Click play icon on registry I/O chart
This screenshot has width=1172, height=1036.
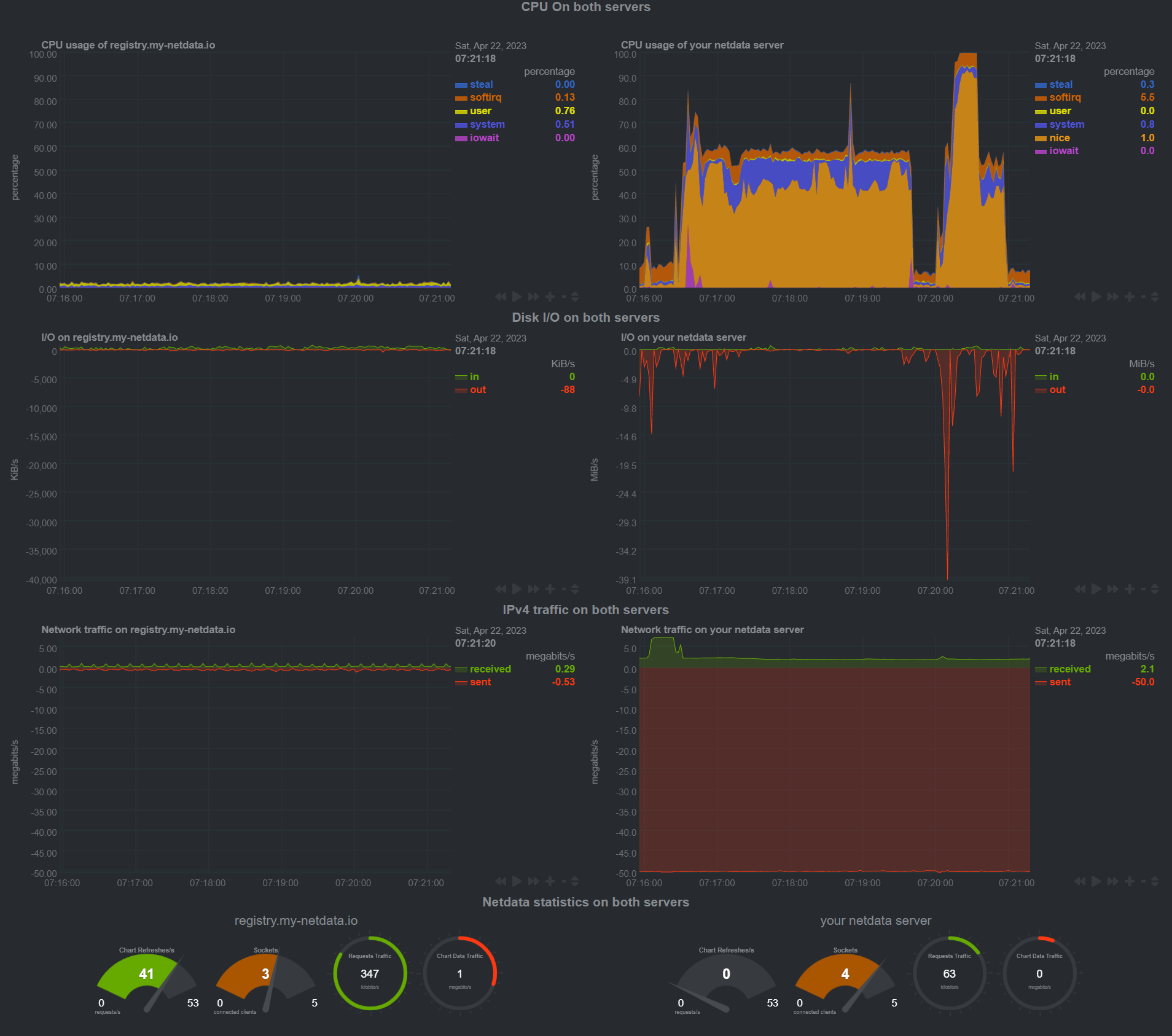pos(517,589)
